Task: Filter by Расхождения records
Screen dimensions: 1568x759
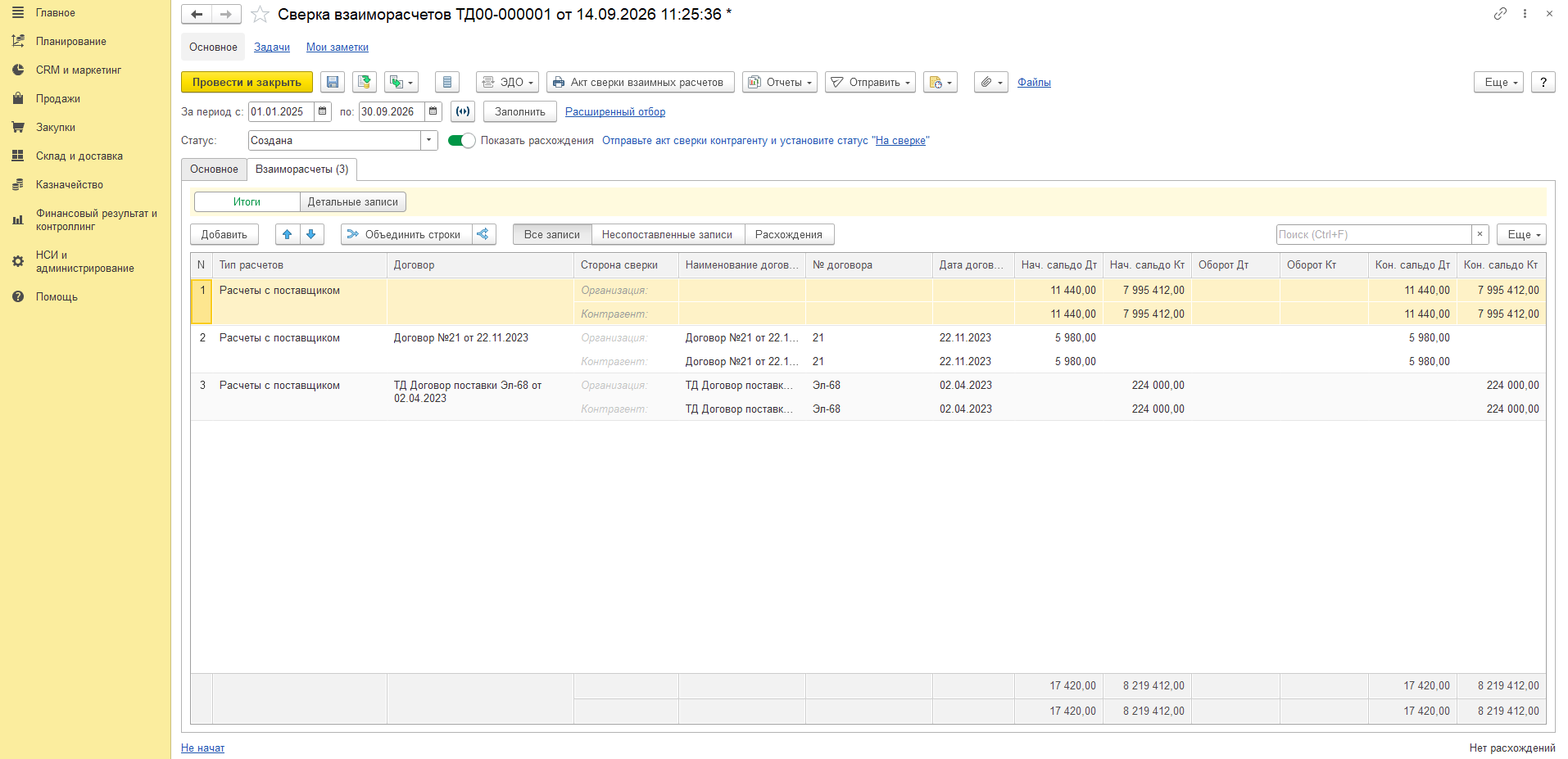Action: pos(789,234)
